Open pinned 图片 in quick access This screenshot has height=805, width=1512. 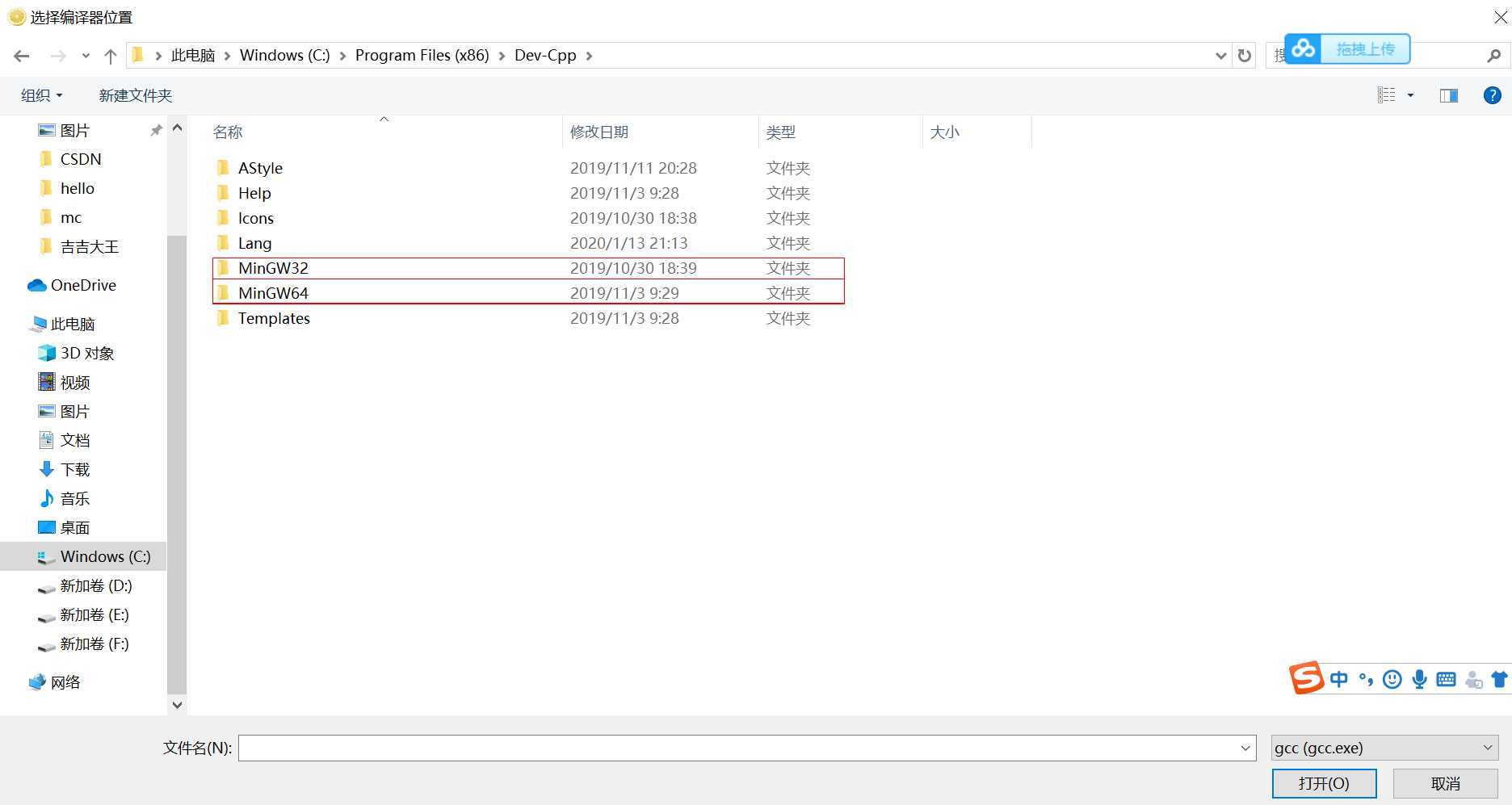[x=74, y=130]
